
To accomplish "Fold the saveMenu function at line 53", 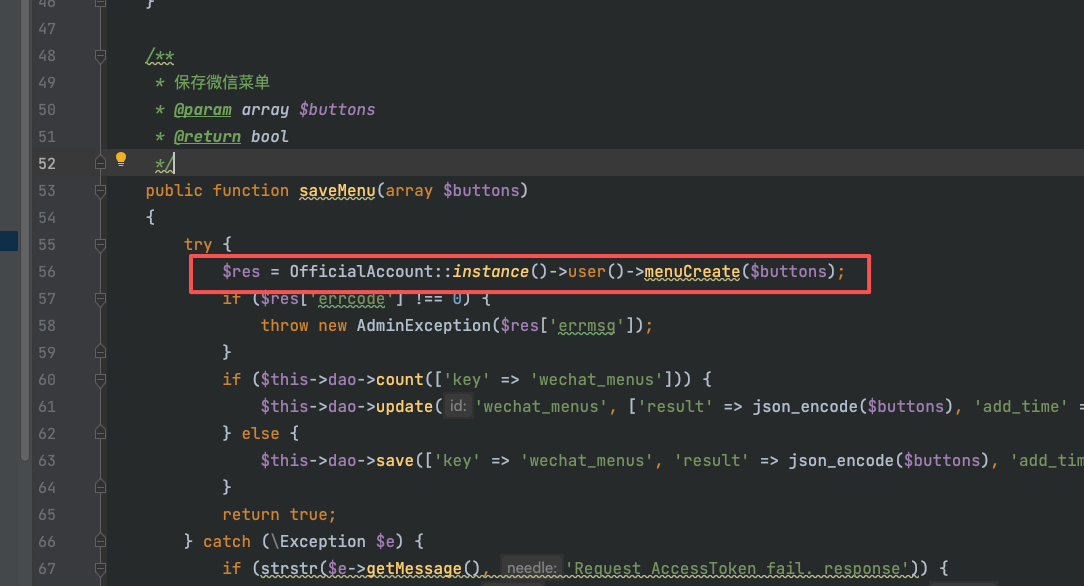I will tap(100, 191).
